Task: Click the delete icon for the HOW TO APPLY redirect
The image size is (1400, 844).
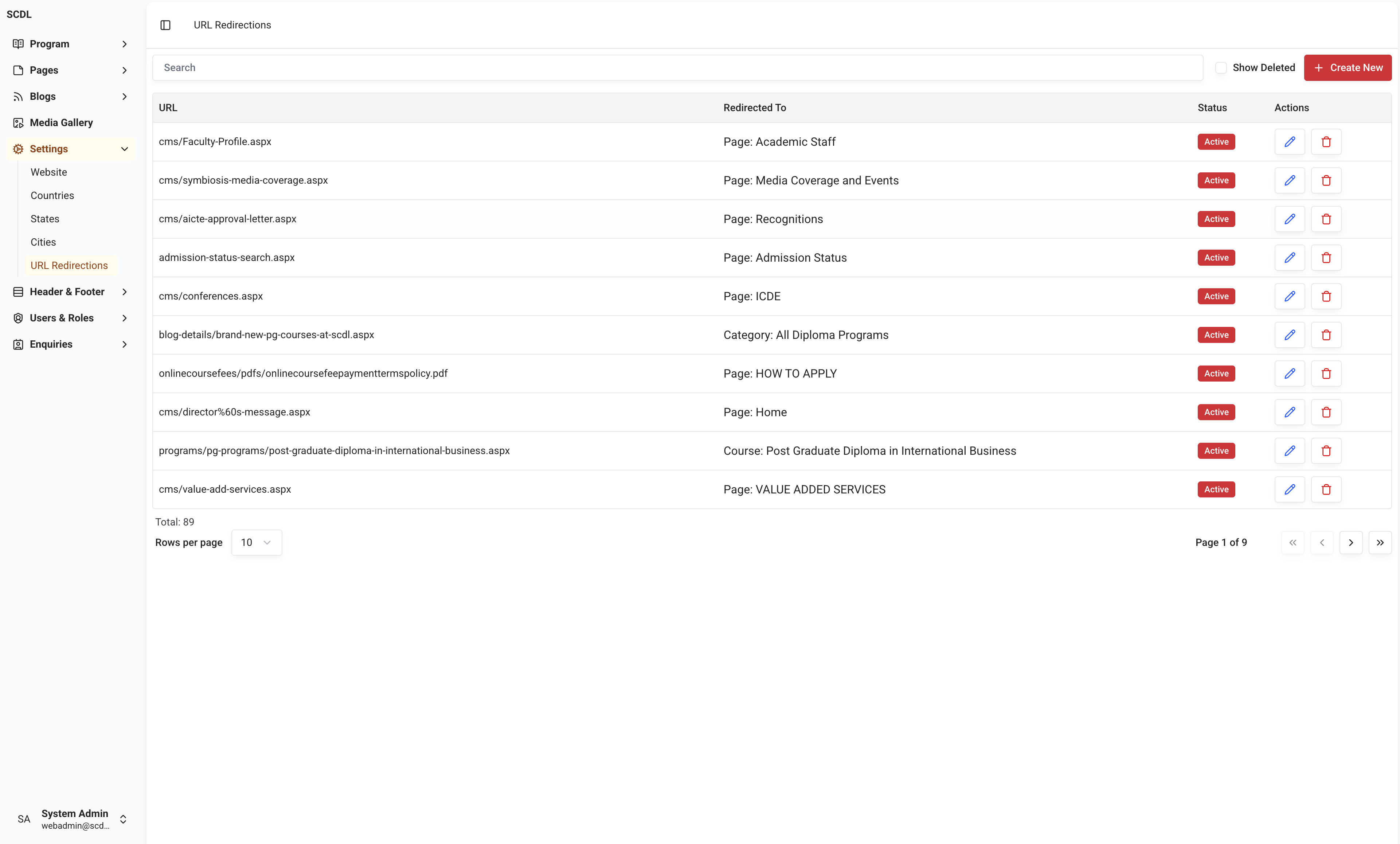Action: coord(1326,374)
